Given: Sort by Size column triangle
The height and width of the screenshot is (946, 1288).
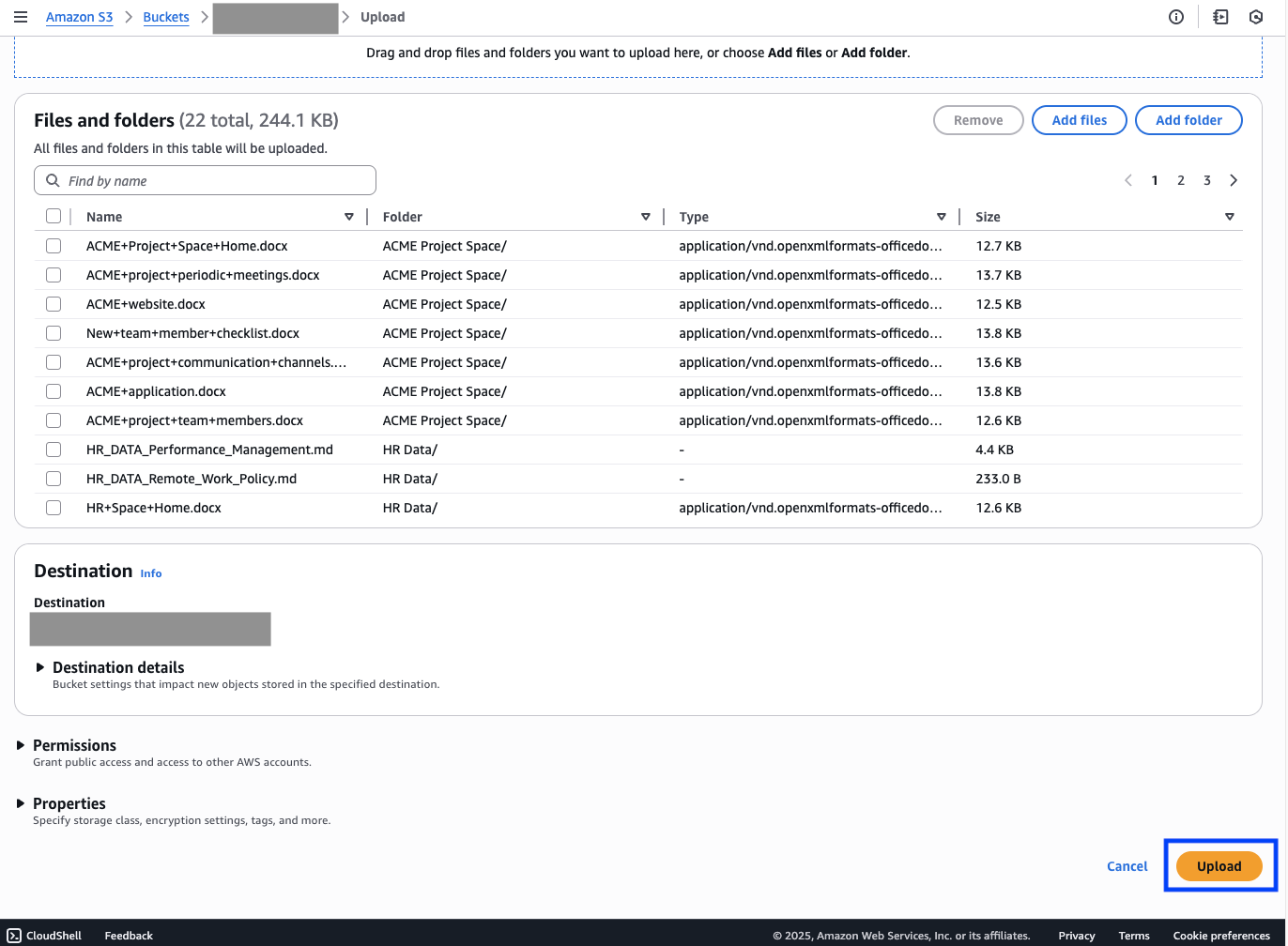Looking at the screenshot, I should (x=1230, y=217).
